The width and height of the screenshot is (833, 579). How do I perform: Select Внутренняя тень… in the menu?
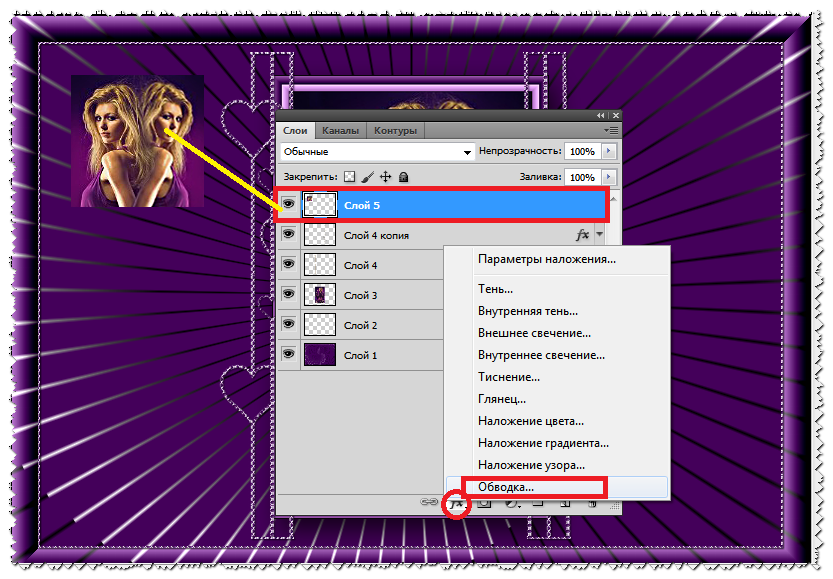point(528,311)
